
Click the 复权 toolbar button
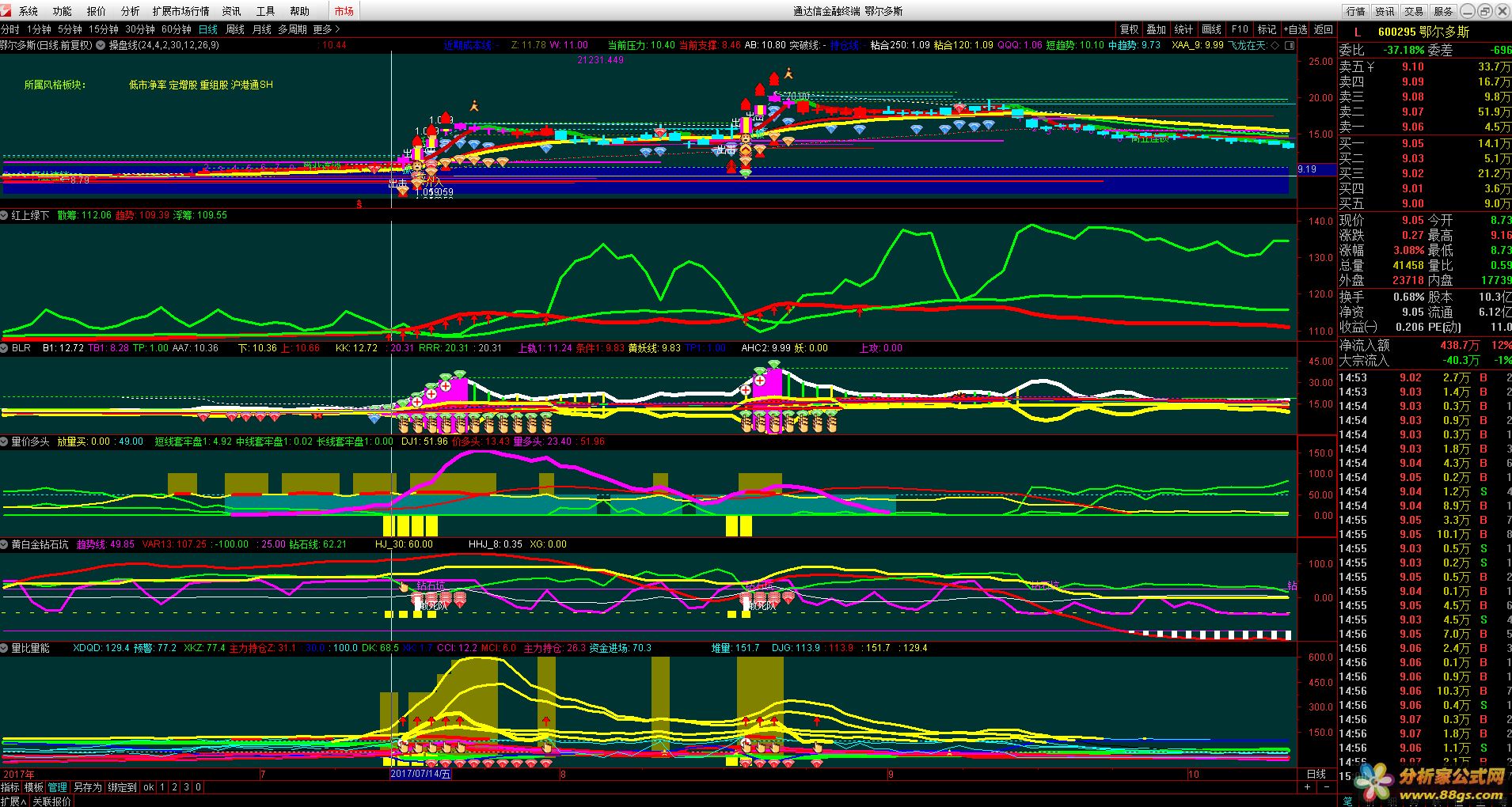[x=1129, y=29]
